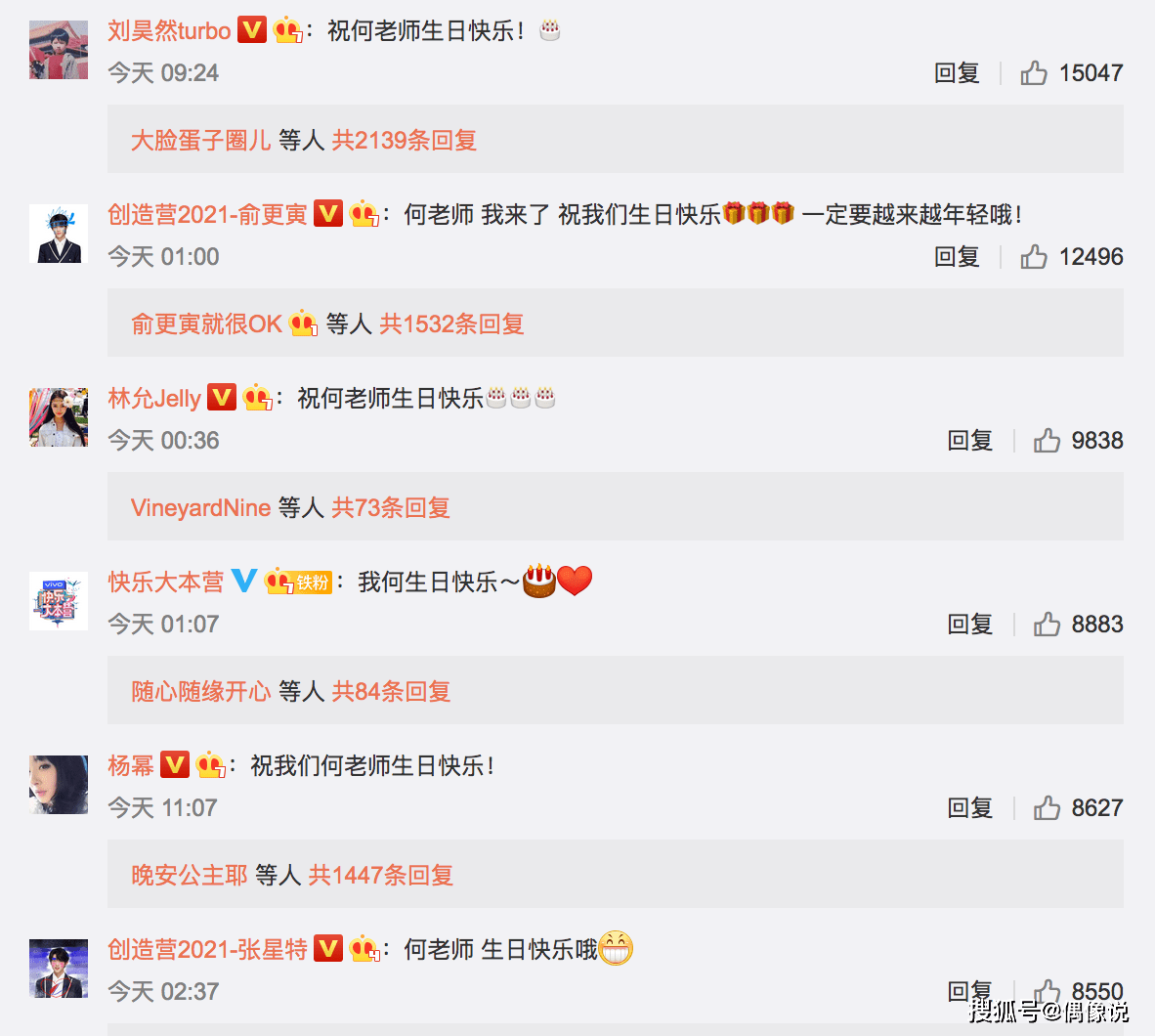
Task: Tap the thumbs-up icon for 快乐大本营's comment
Action: [x=1046, y=625]
